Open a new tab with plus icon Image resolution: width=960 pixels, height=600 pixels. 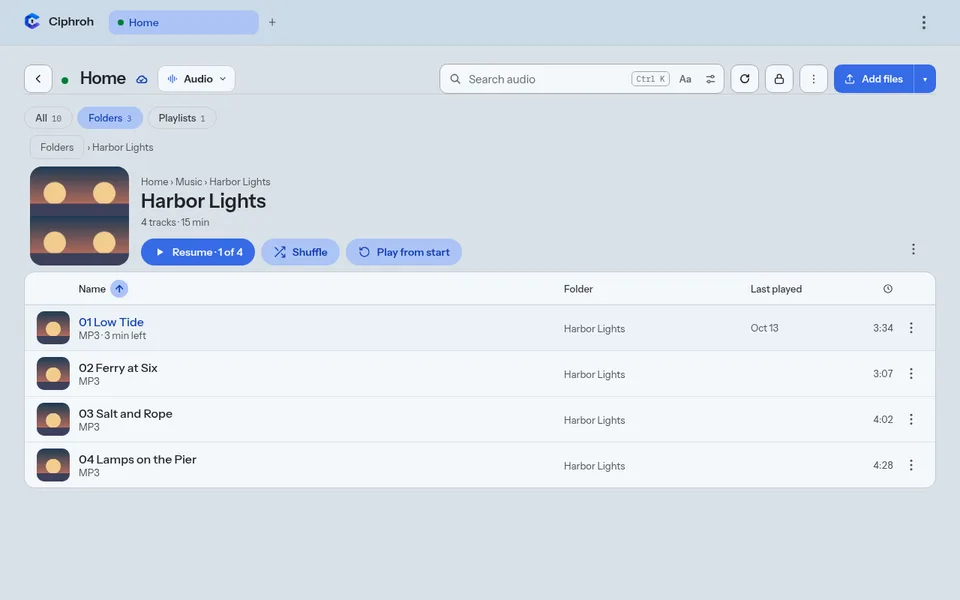click(x=272, y=22)
